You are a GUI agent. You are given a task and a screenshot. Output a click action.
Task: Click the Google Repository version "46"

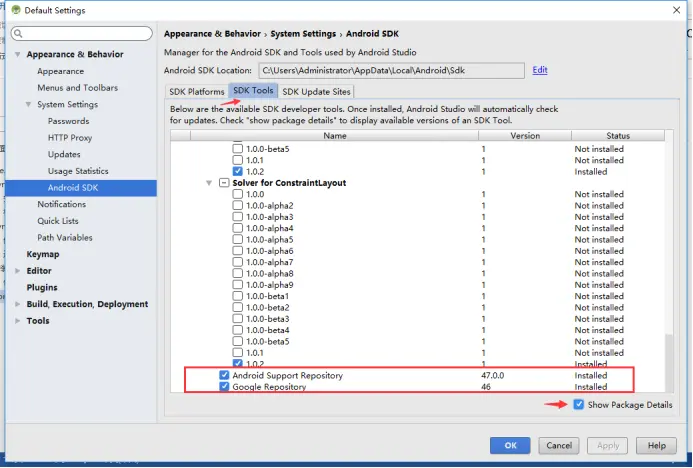pos(486,387)
